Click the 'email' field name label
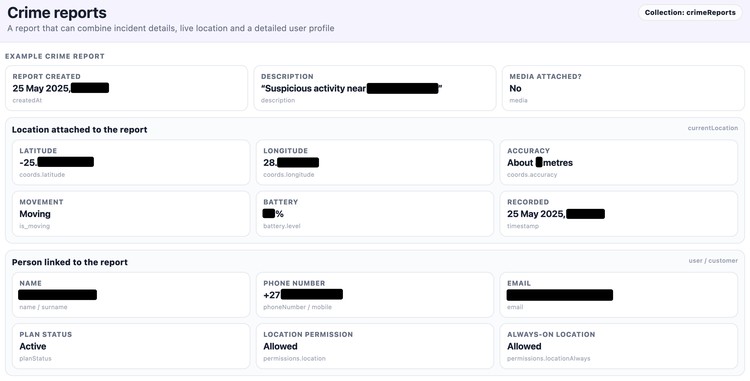 515,307
